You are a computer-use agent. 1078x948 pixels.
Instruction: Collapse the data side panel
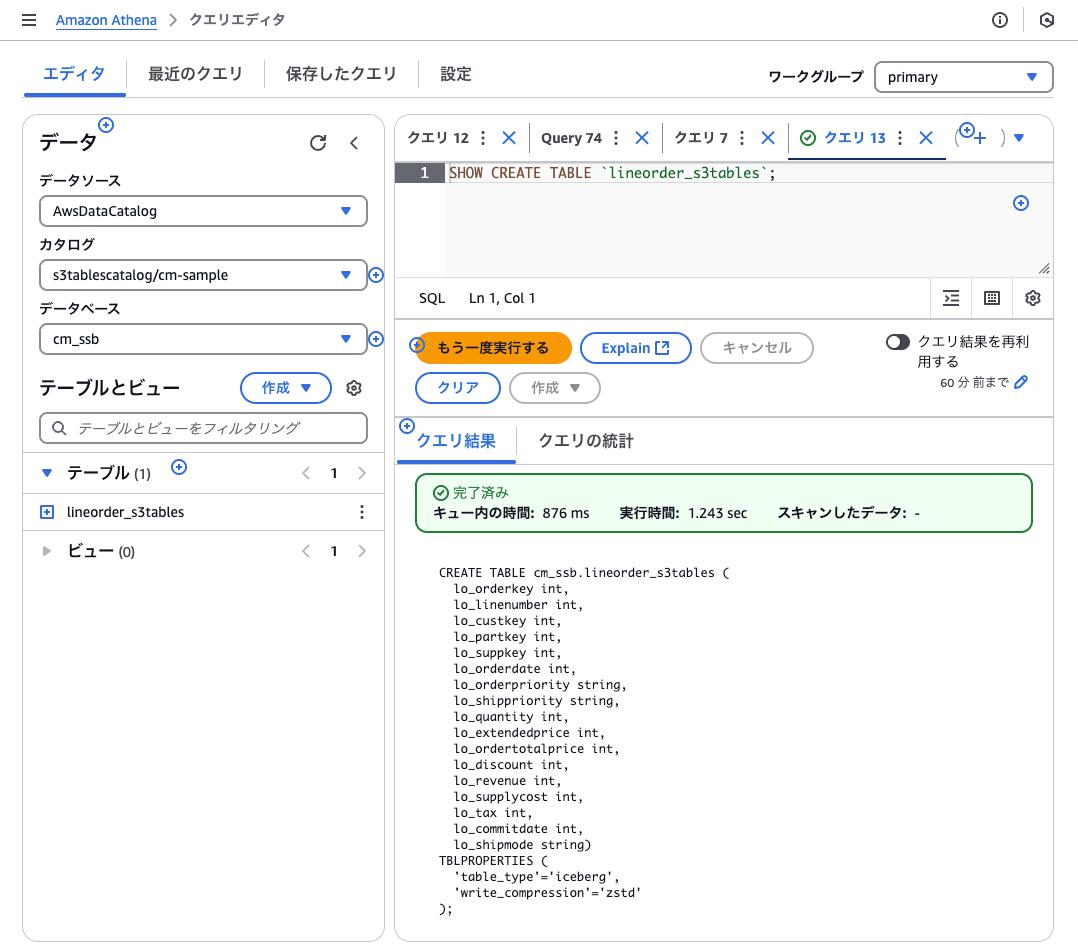[x=354, y=143]
